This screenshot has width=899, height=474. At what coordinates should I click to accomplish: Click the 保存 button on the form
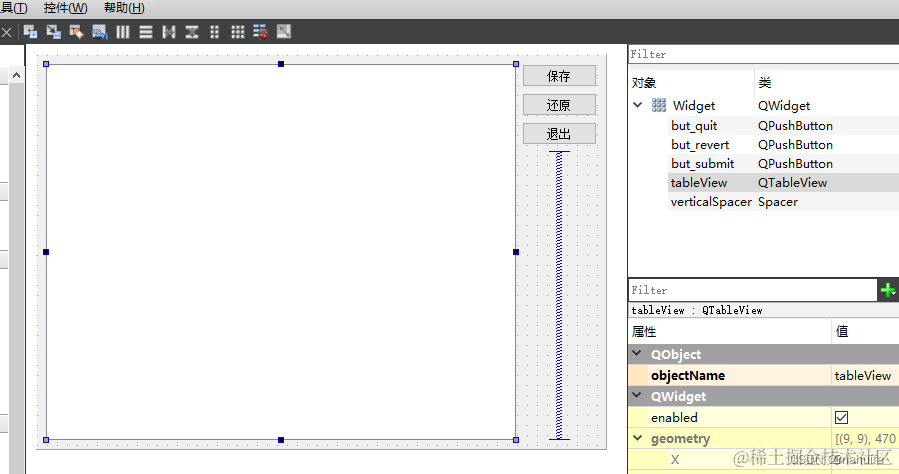[559, 76]
